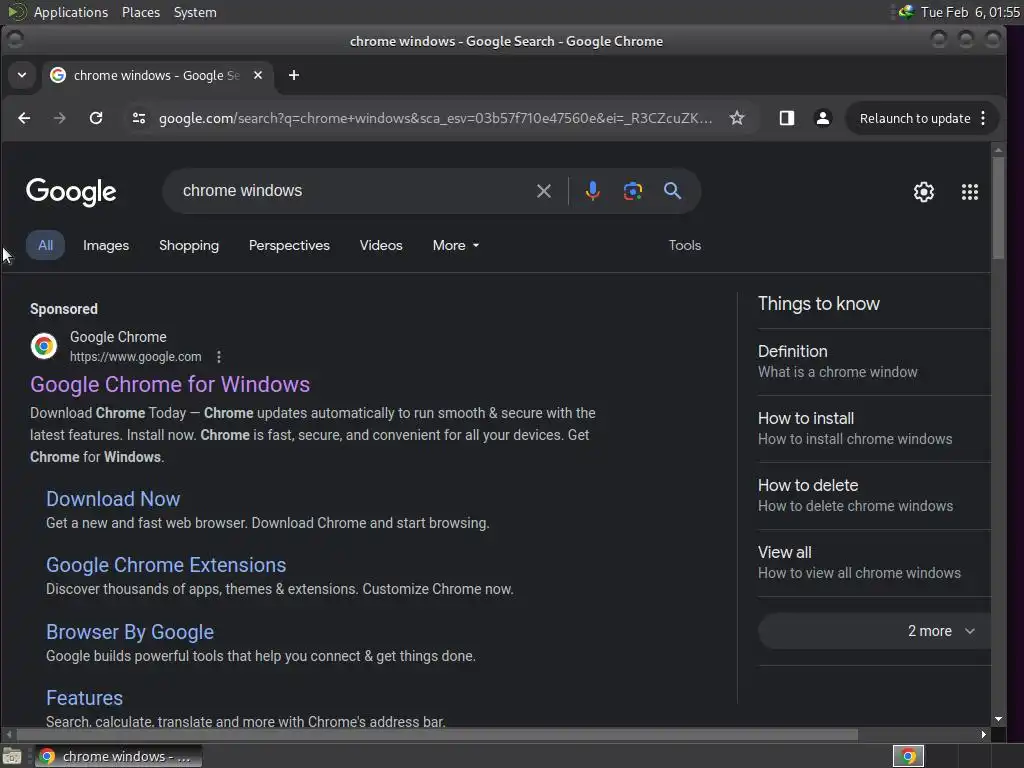1024x768 pixels.
Task: Open search Tools options
Action: pos(684,246)
